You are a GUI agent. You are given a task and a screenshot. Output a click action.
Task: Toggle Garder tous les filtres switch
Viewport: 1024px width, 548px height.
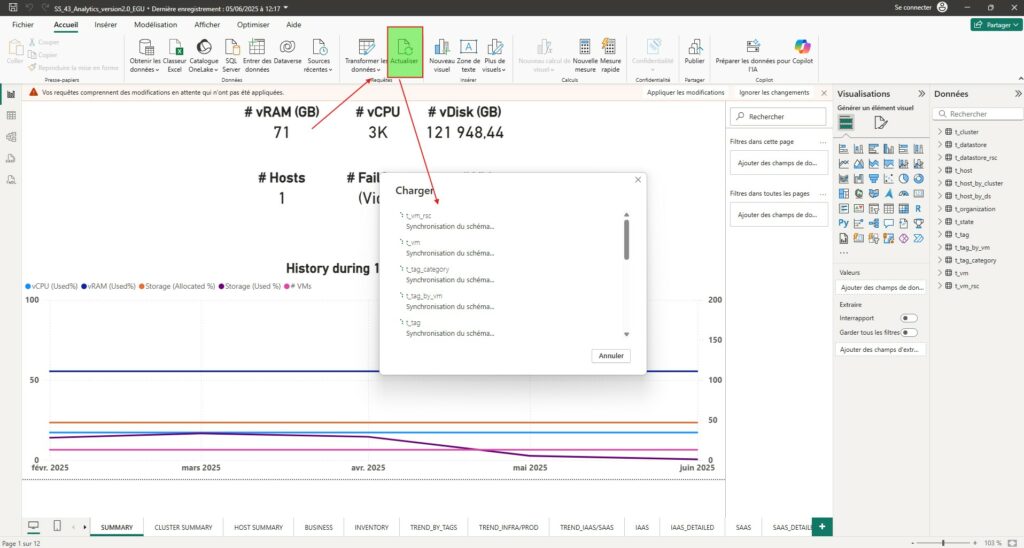point(909,332)
